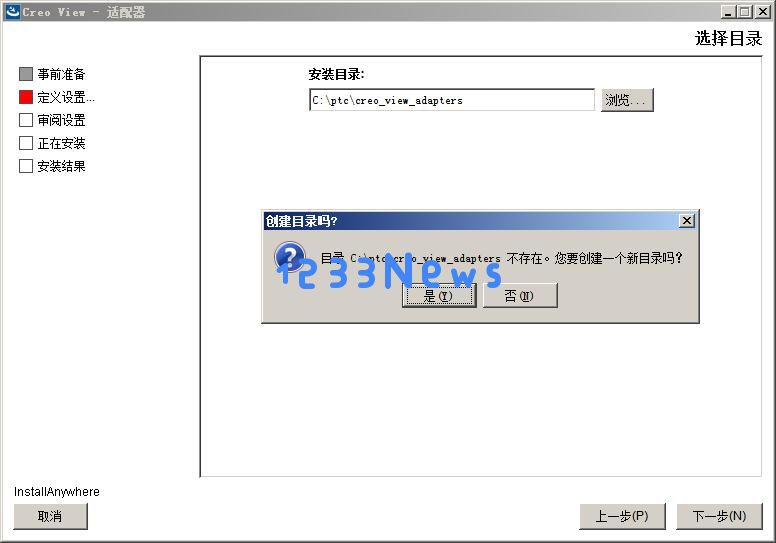This screenshot has height=543, width=776.
Task: Select the 审阅设置 step
Action: coord(61,120)
